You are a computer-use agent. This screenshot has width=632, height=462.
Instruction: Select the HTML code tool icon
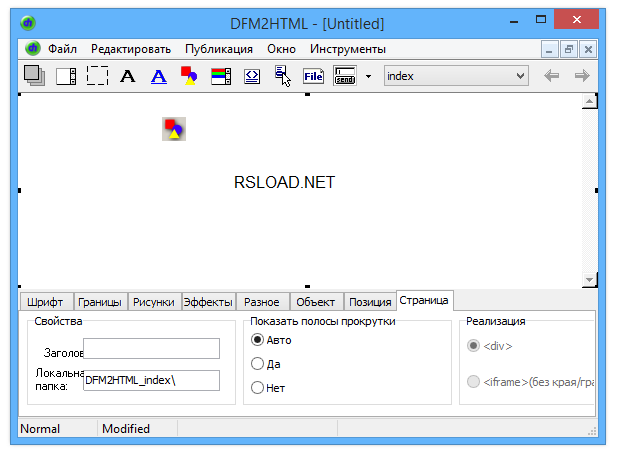tap(252, 76)
